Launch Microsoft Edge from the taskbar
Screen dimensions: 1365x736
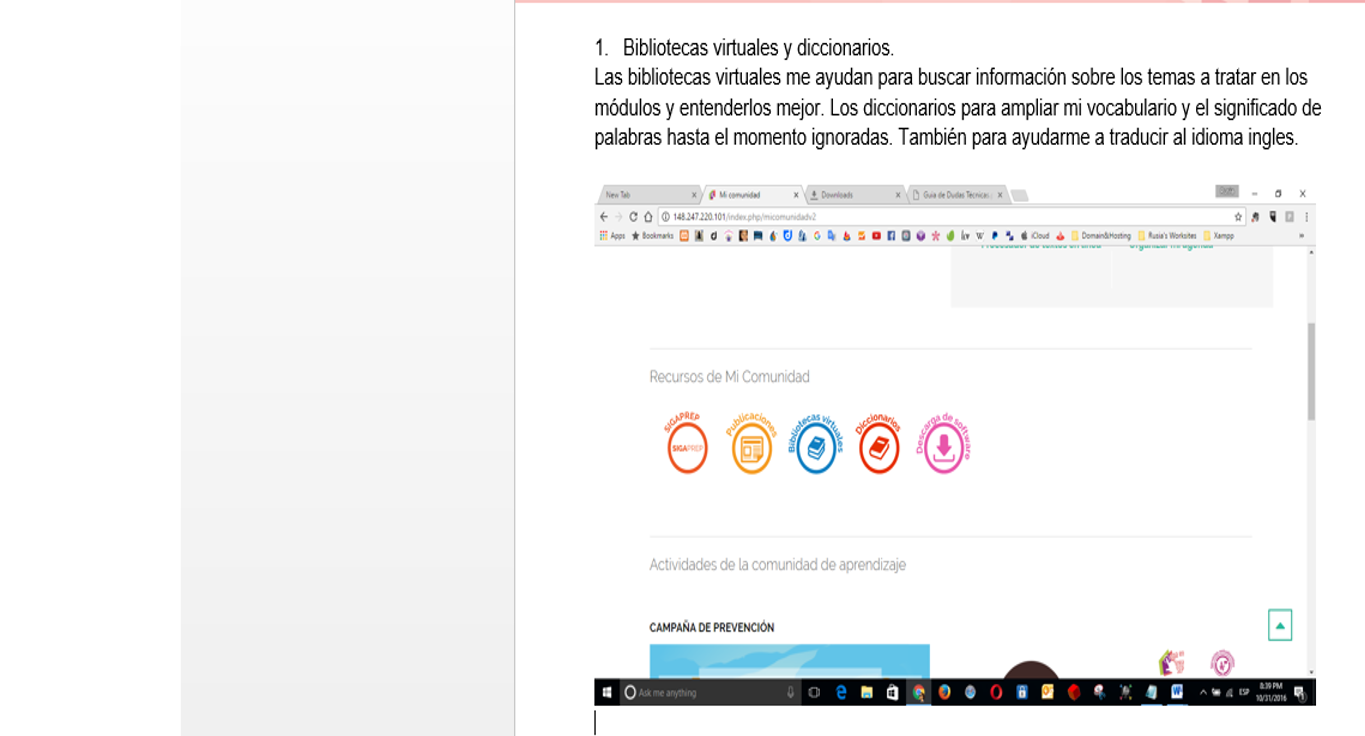point(841,692)
